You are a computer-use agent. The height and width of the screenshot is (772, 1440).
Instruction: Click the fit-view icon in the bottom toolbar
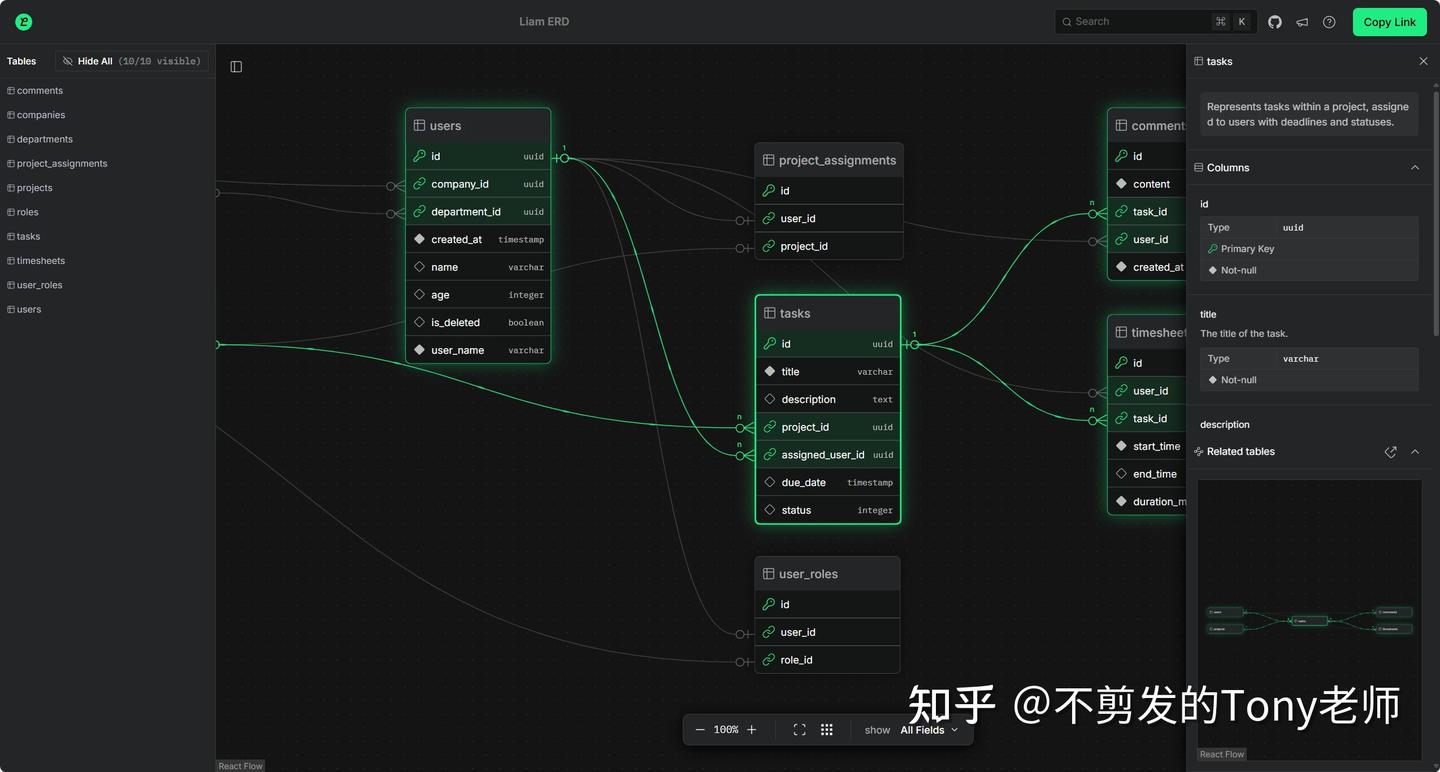(x=799, y=729)
